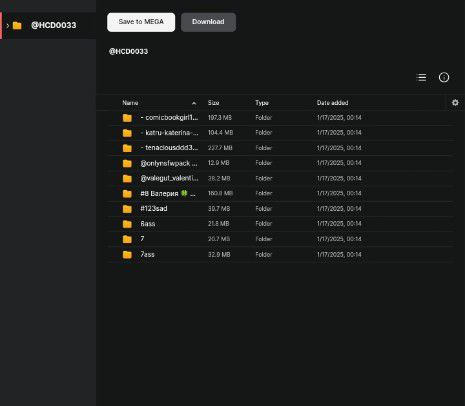
Task: Sort by Date added column
Action: pos(332,103)
